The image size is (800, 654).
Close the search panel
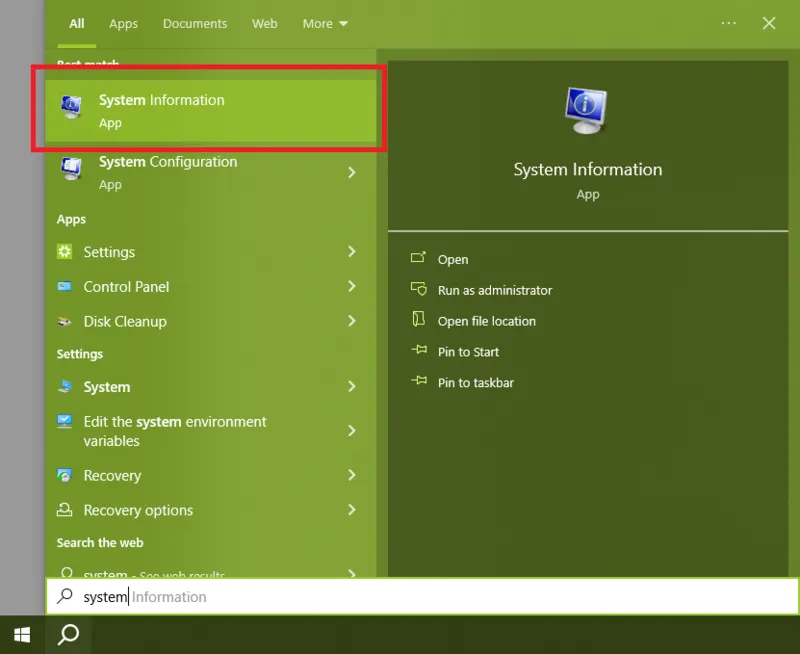point(769,23)
